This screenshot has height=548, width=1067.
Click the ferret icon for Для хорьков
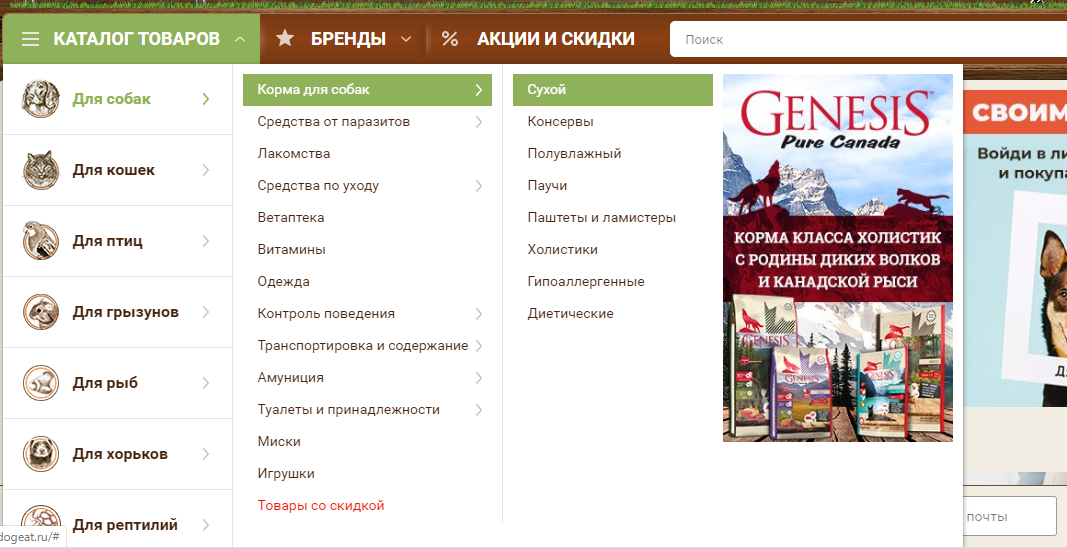[x=41, y=454]
